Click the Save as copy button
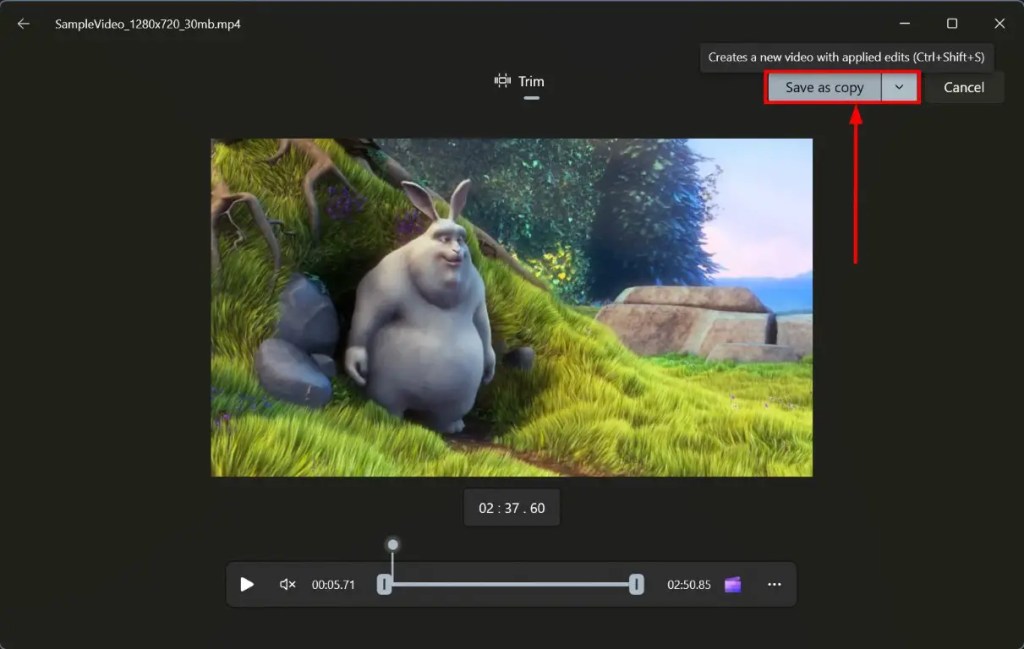 point(824,87)
